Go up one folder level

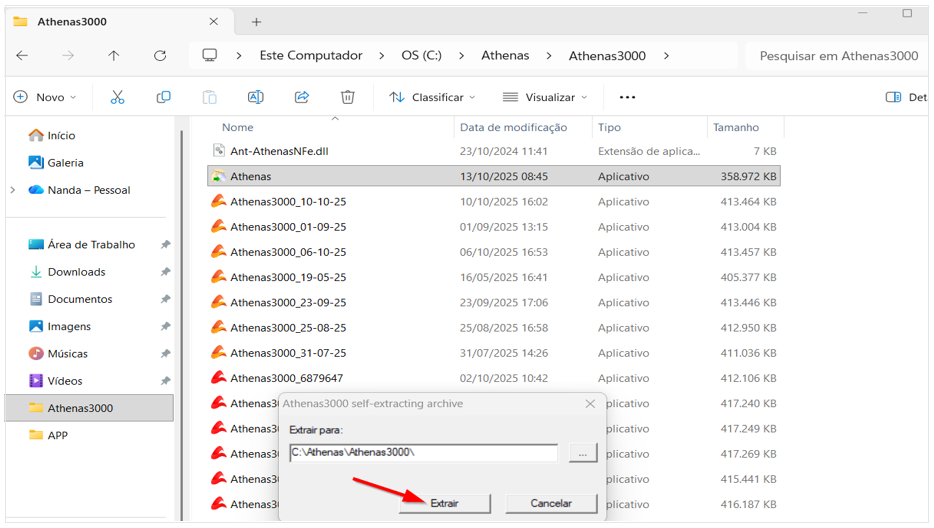tap(114, 56)
